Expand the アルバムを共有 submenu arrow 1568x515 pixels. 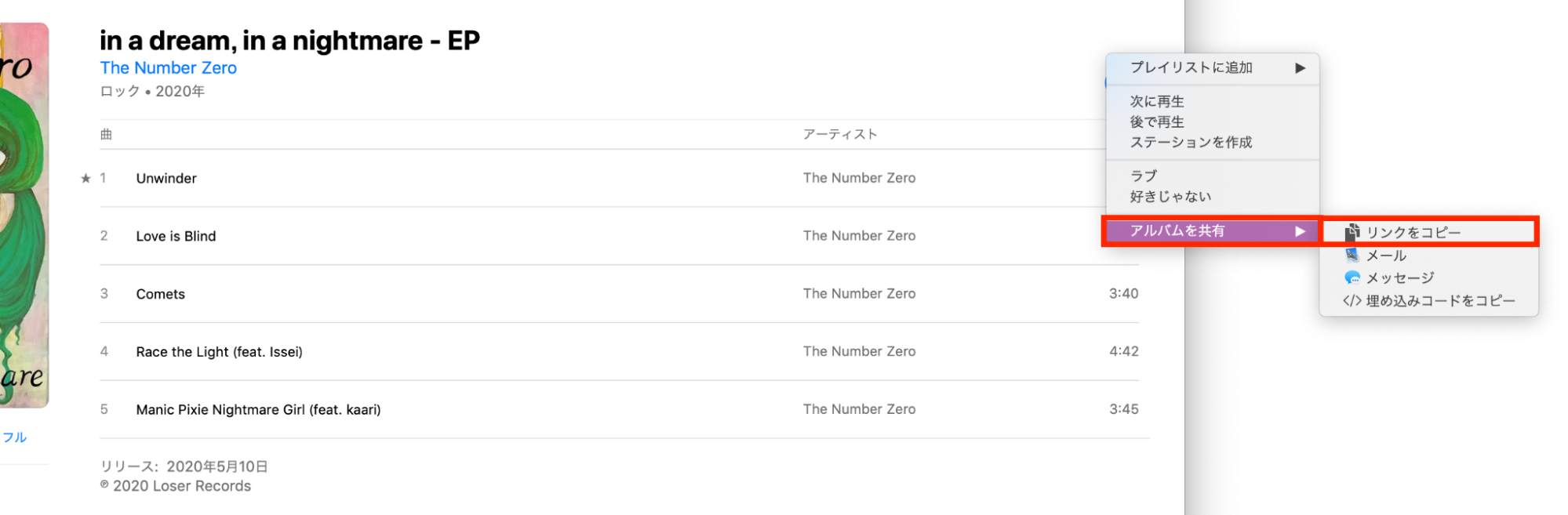pos(1300,231)
